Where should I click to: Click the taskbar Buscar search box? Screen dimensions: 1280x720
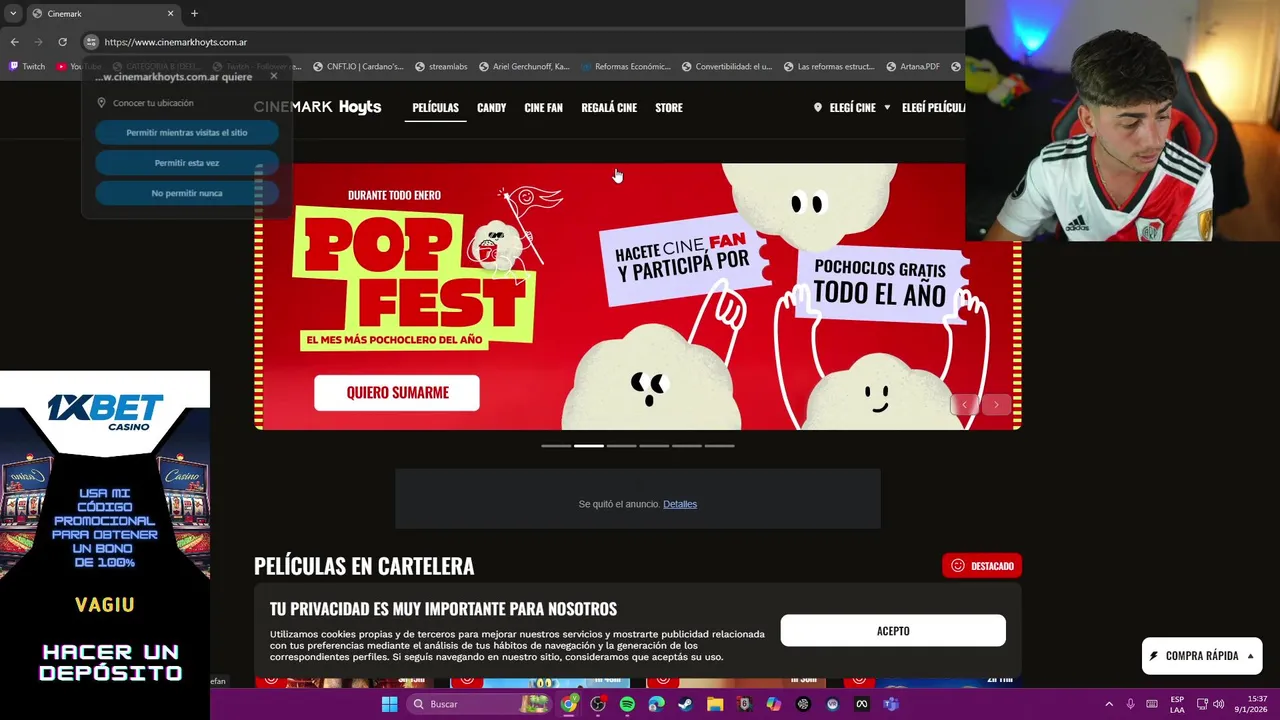click(x=478, y=704)
